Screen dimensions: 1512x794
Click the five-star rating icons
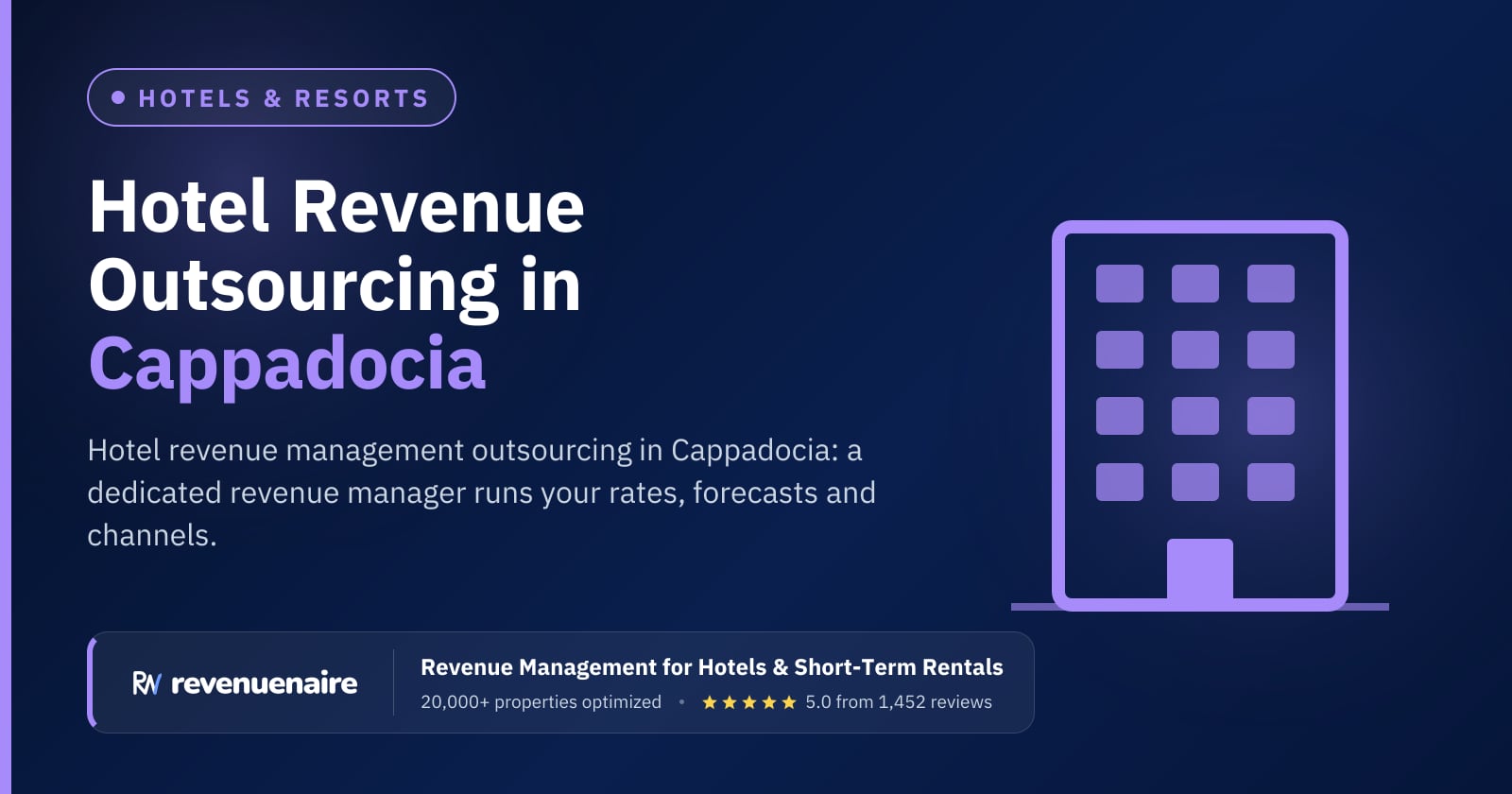pos(749,702)
